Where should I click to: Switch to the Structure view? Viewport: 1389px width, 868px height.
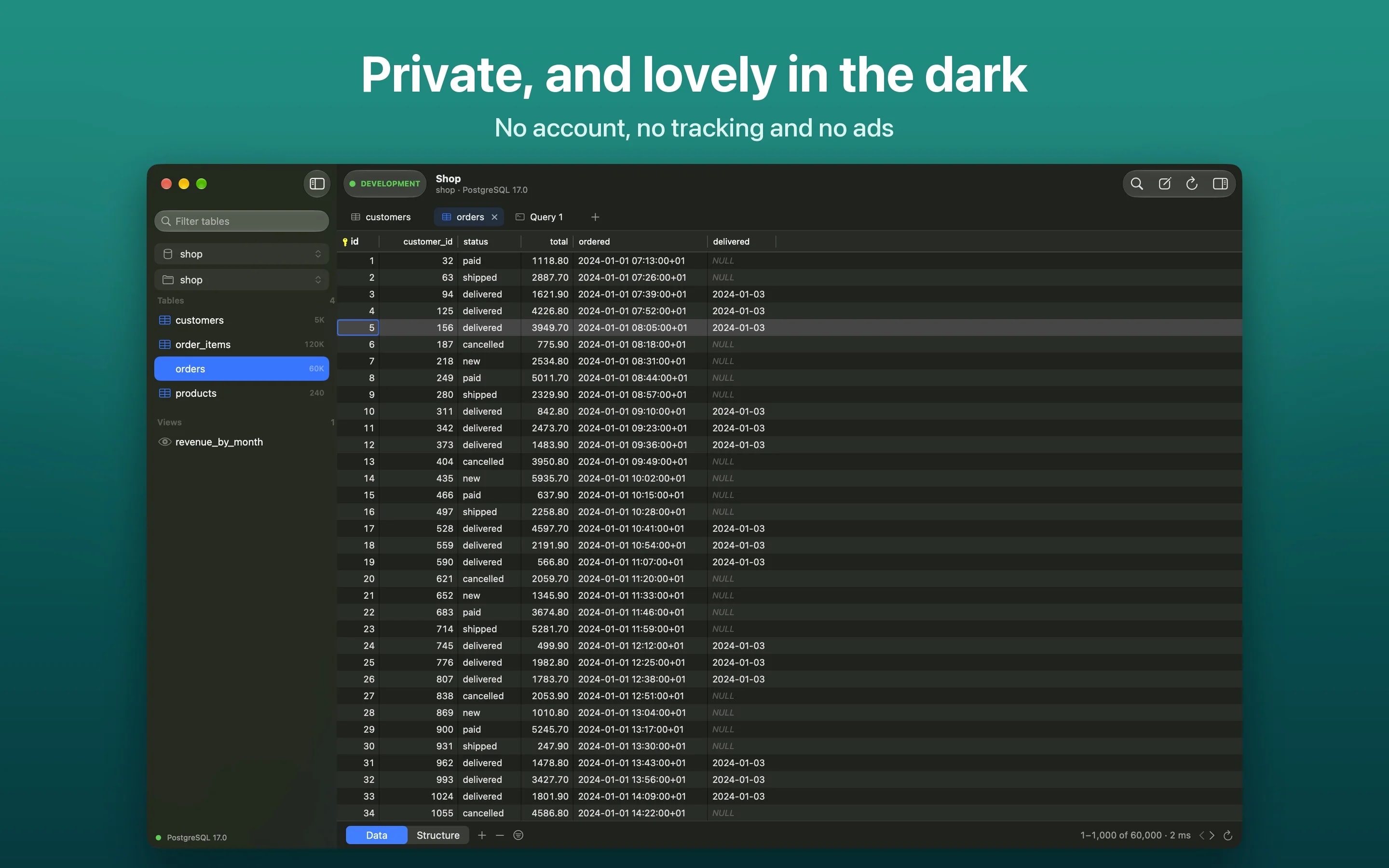point(438,835)
